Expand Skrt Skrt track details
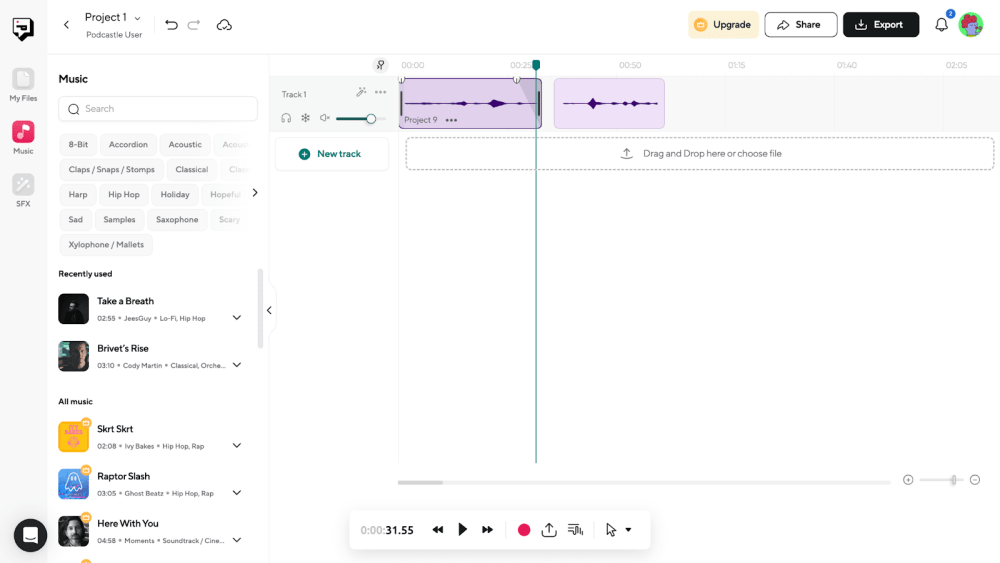Image resolution: width=1000 pixels, height=563 pixels. [237, 445]
